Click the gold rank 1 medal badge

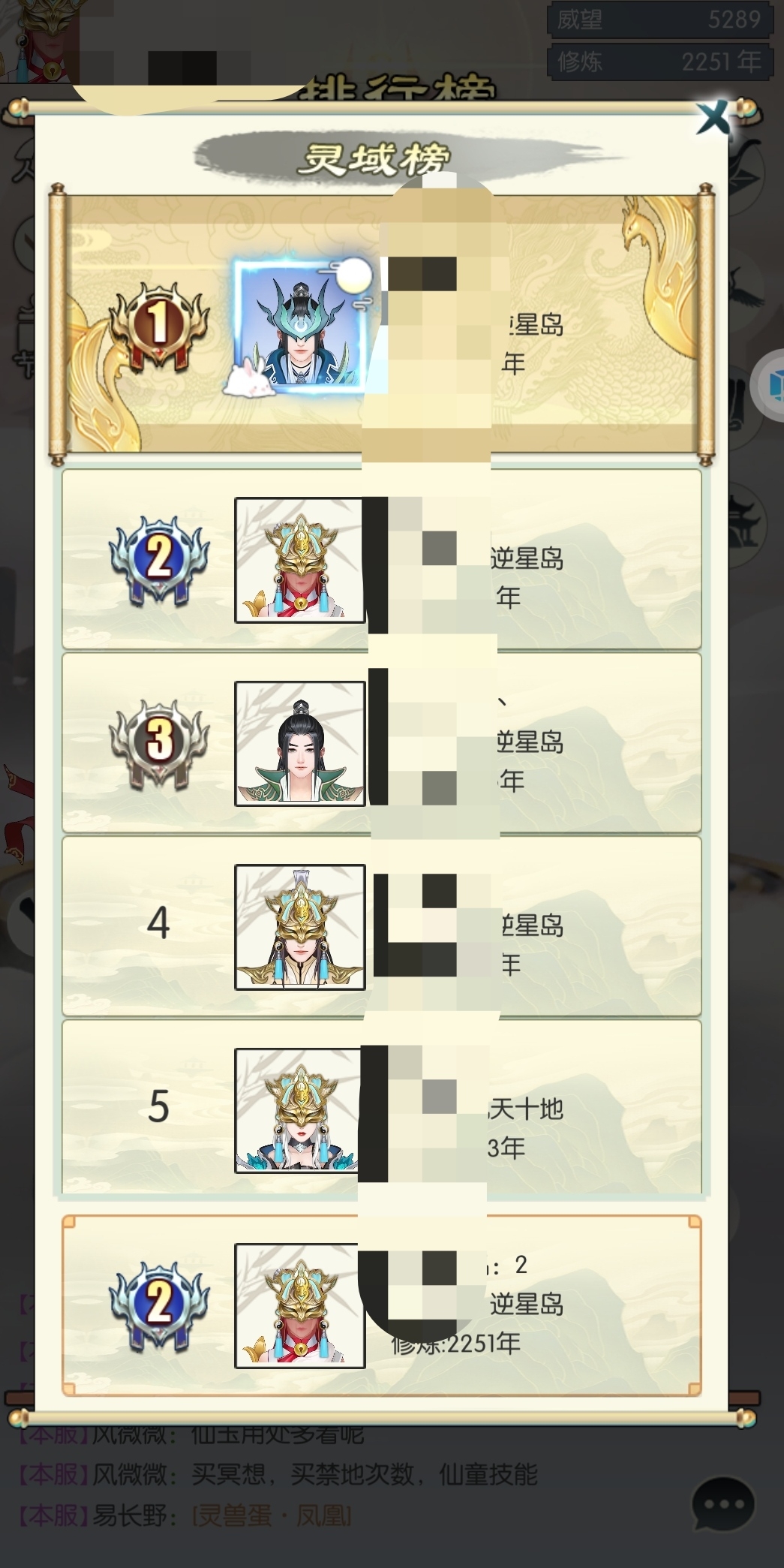click(x=158, y=324)
